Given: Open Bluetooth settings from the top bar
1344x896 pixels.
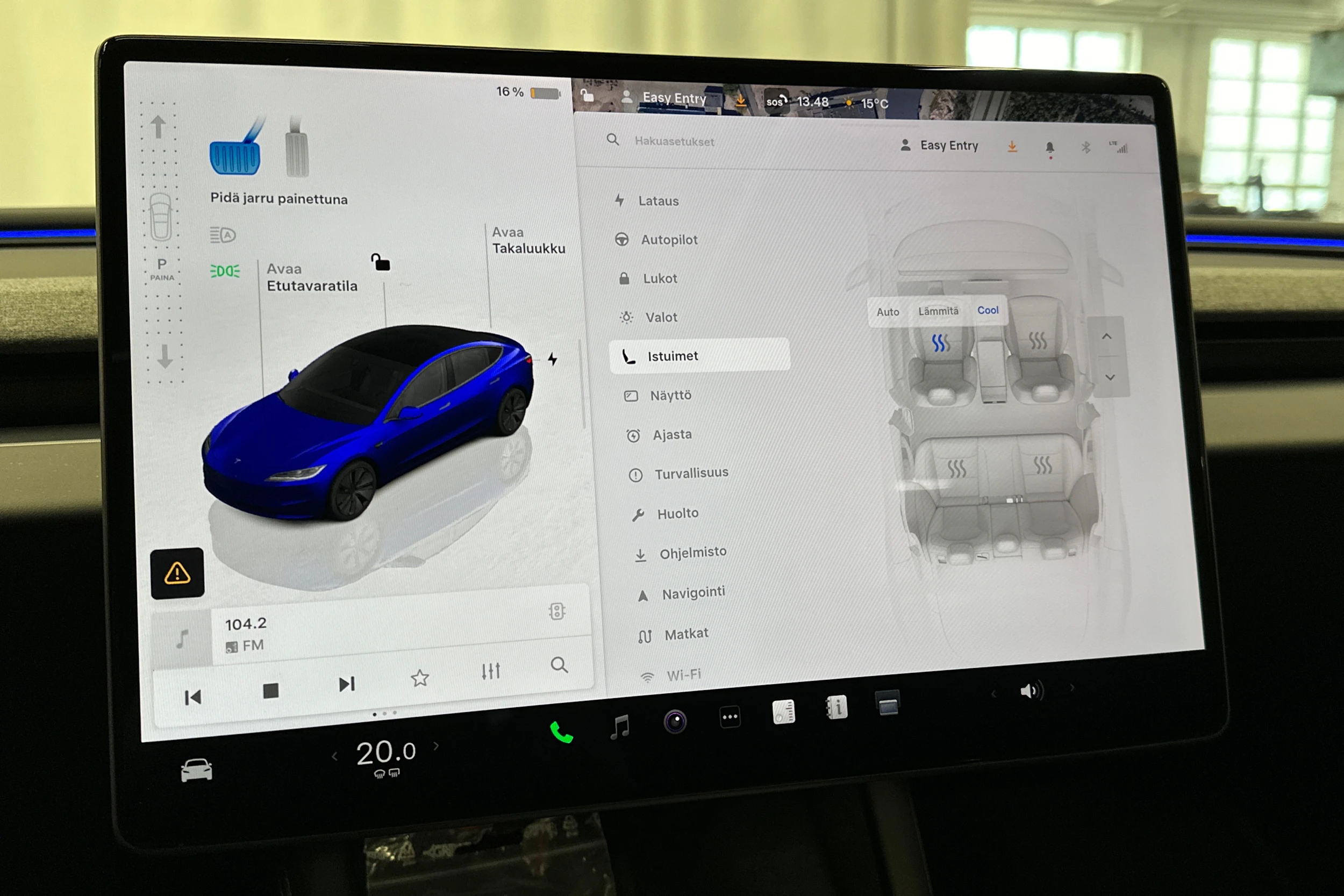Looking at the screenshot, I should tap(1086, 147).
